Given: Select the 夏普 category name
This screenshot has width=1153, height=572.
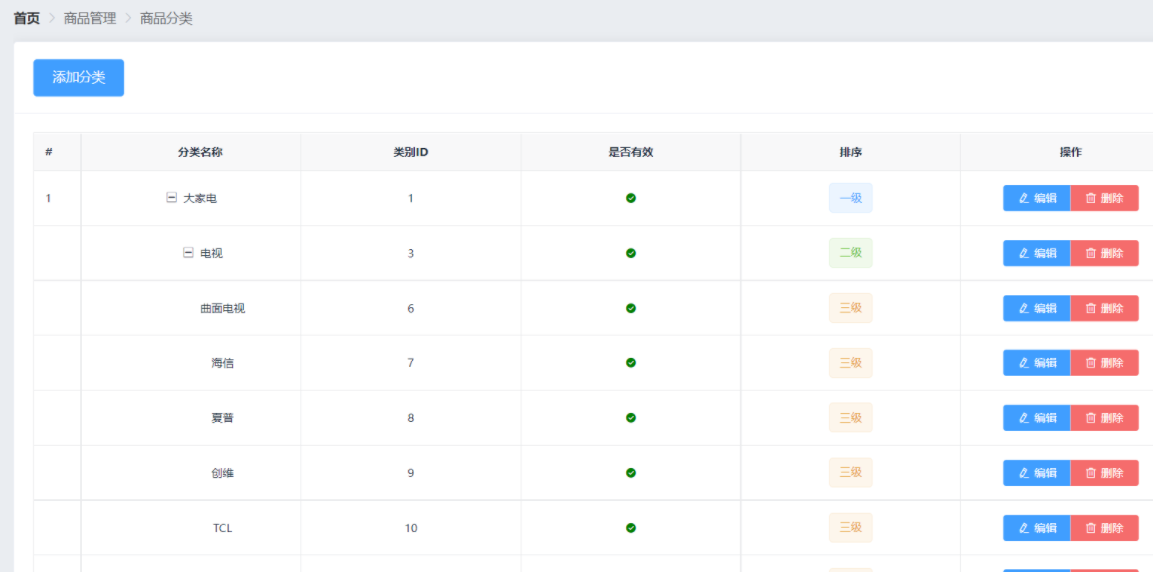Looking at the screenshot, I should 223,418.
